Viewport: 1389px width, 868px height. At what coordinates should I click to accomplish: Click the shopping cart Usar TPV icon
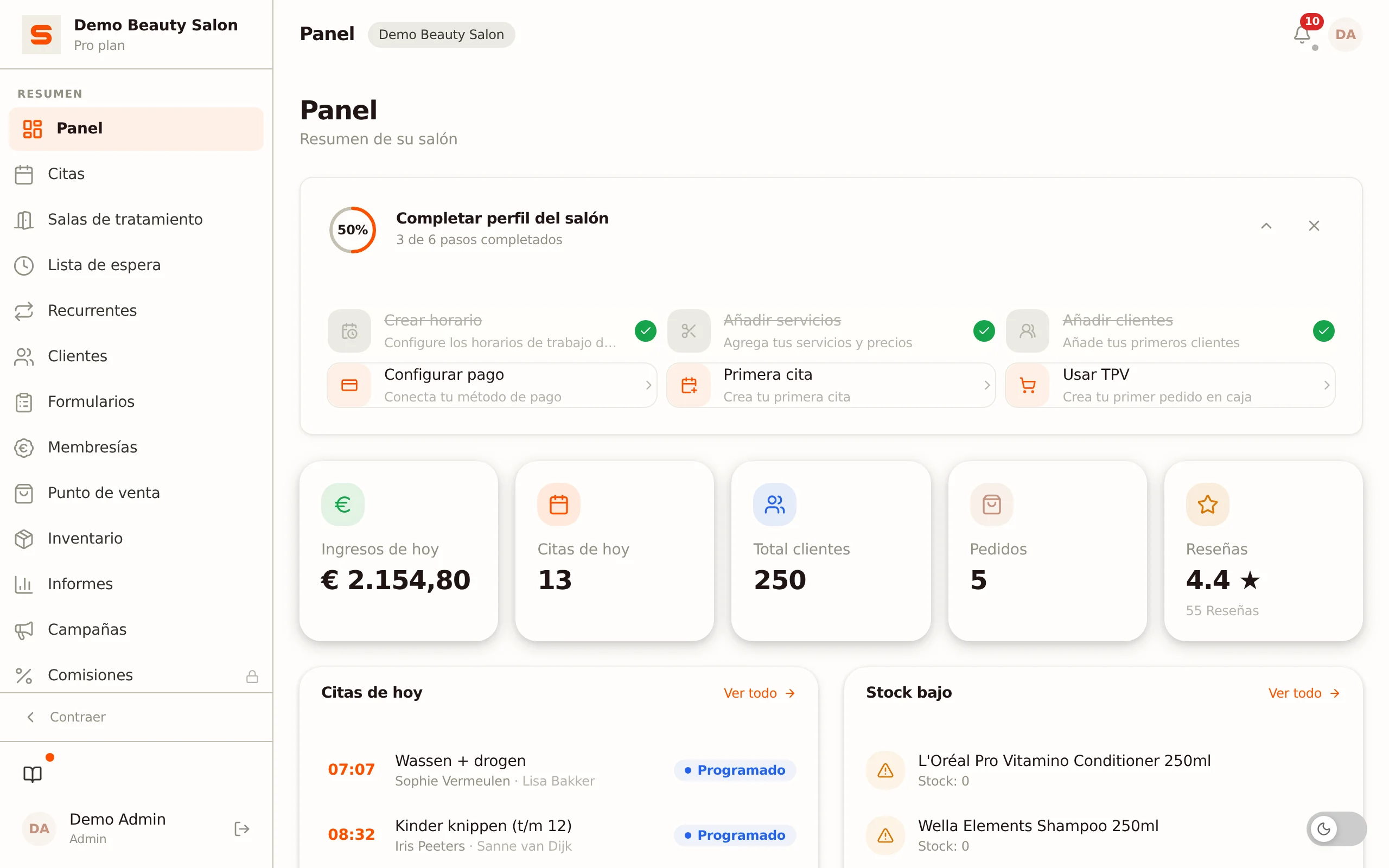coord(1028,385)
